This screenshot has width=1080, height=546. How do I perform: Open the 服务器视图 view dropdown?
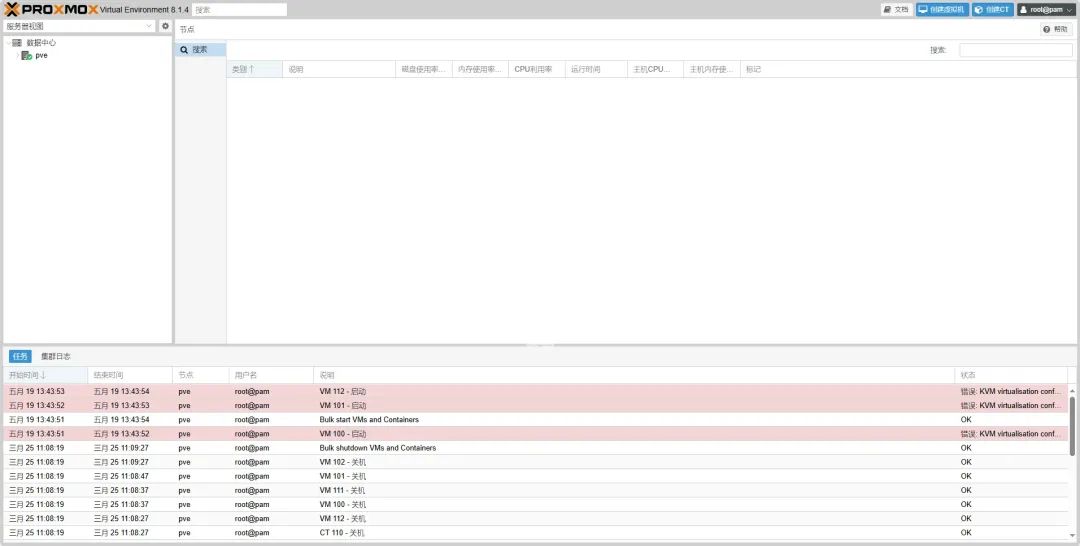(x=80, y=26)
